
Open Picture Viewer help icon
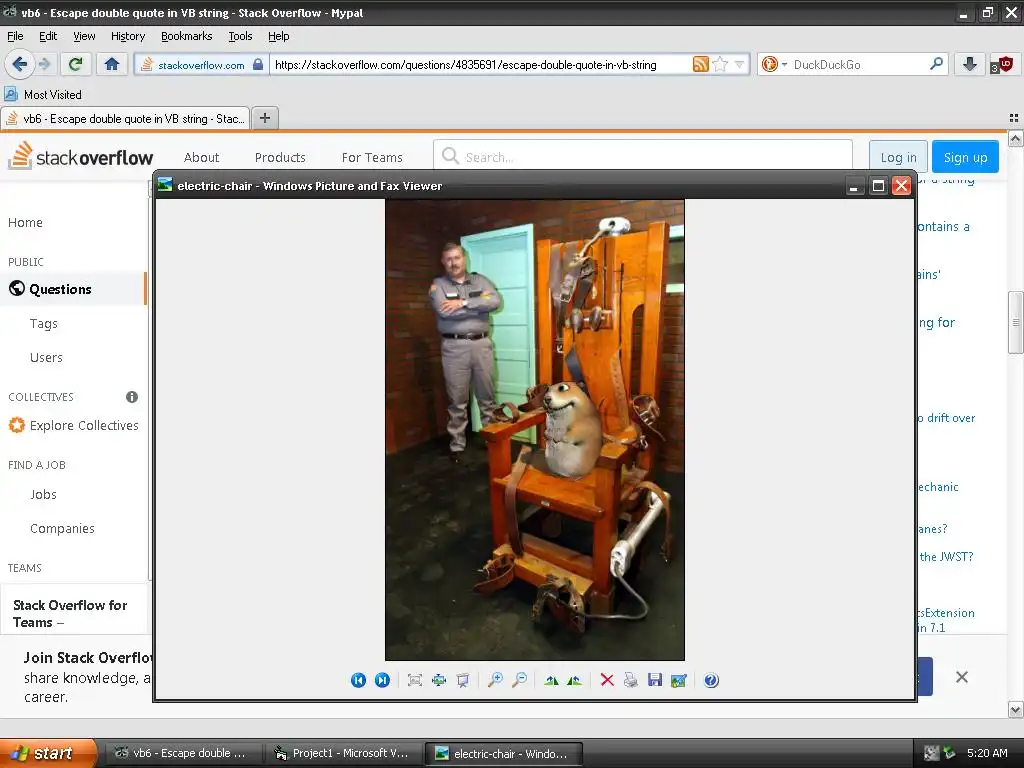(711, 680)
